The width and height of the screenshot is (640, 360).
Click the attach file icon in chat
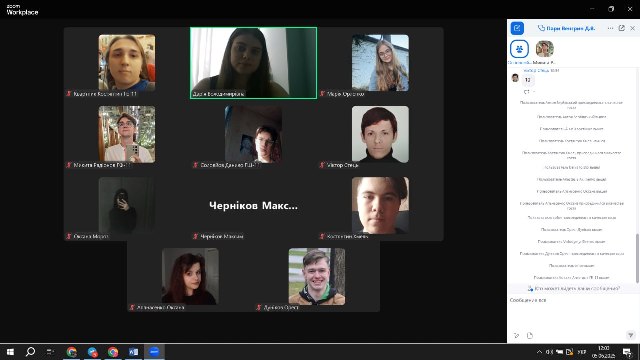tap(530, 336)
